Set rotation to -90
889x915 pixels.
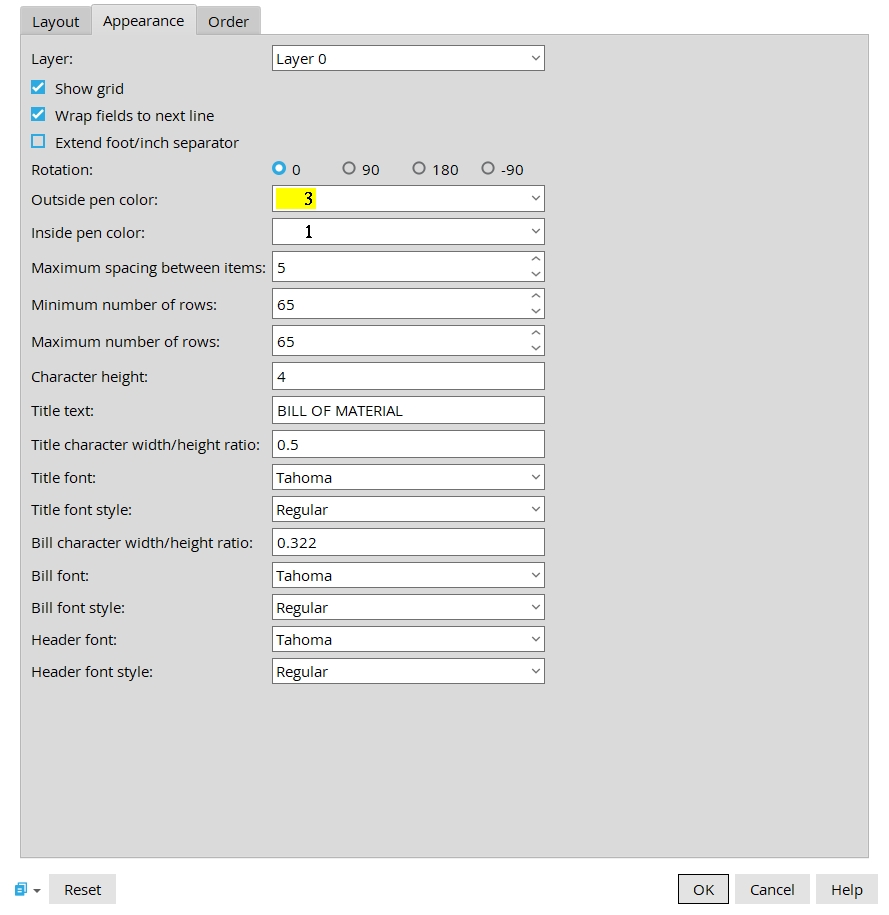coord(488,169)
